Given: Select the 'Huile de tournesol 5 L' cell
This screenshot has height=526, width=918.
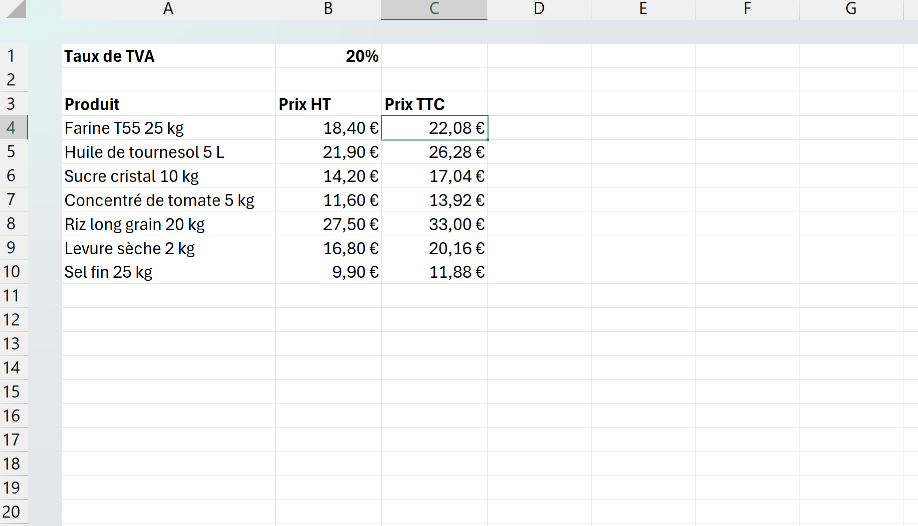Looking at the screenshot, I should click(x=169, y=152).
